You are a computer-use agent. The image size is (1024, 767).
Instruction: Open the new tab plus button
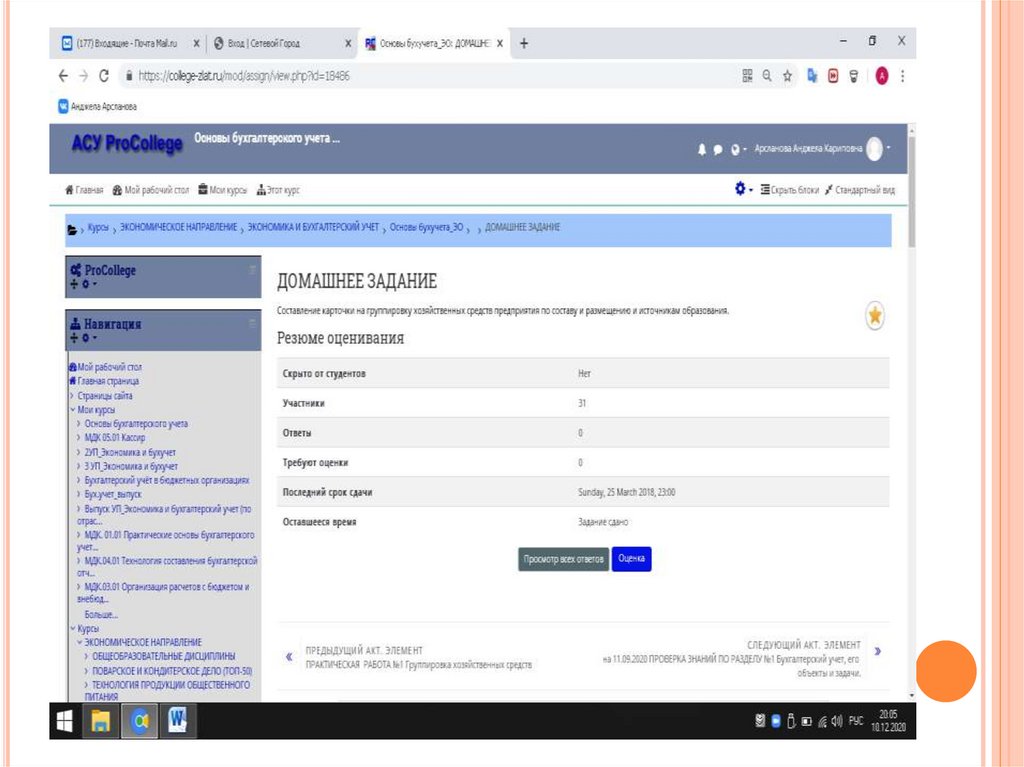pyautogui.click(x=524, y=43)
